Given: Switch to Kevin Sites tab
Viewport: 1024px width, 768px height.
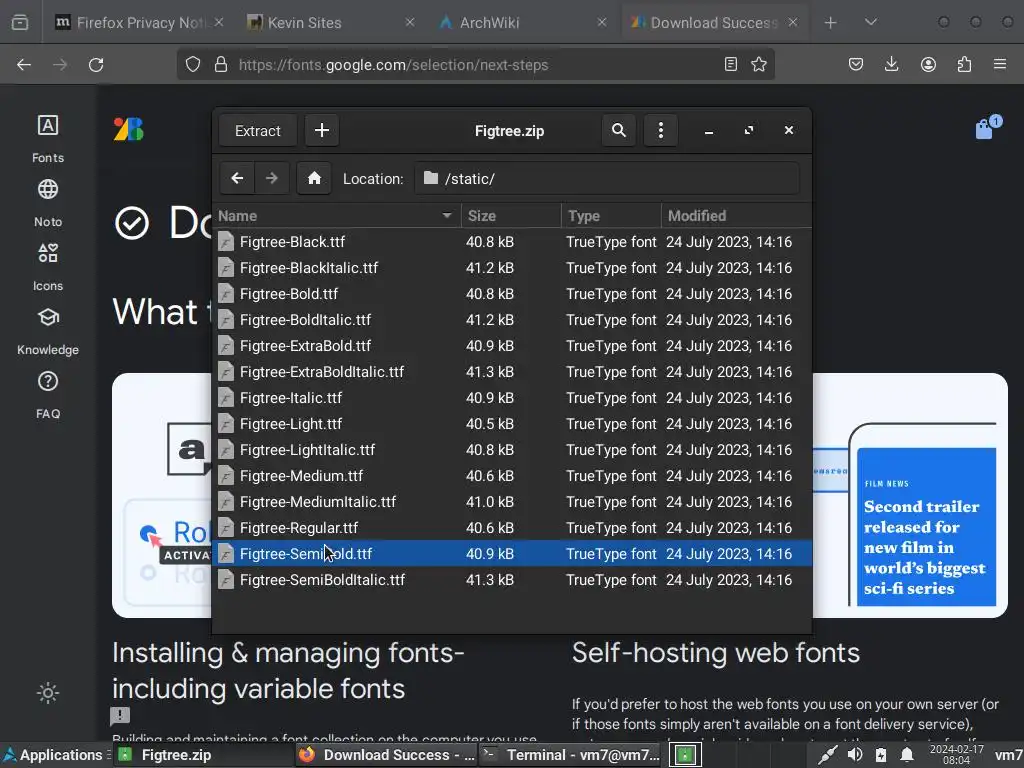Looking at the screenshot, I should 330,23.
